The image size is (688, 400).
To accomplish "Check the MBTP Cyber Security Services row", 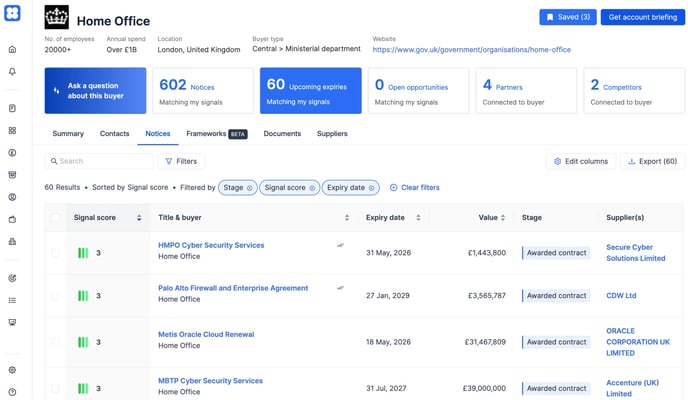I will click(x=56, y=388).
